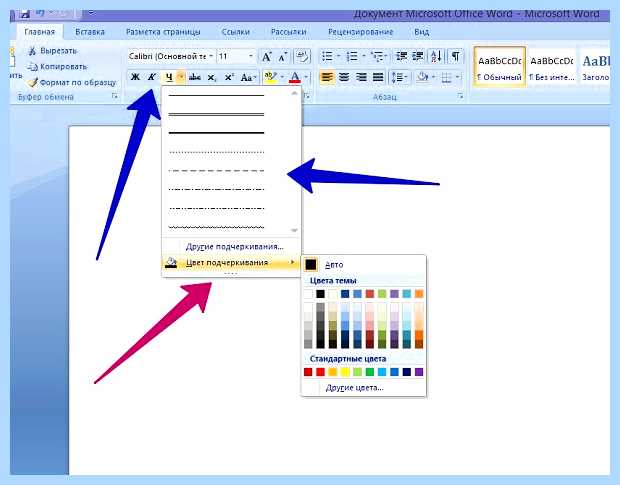Sort text alphabetically icon
This screenshot has width=620, height=485.
tap(436, 56)
